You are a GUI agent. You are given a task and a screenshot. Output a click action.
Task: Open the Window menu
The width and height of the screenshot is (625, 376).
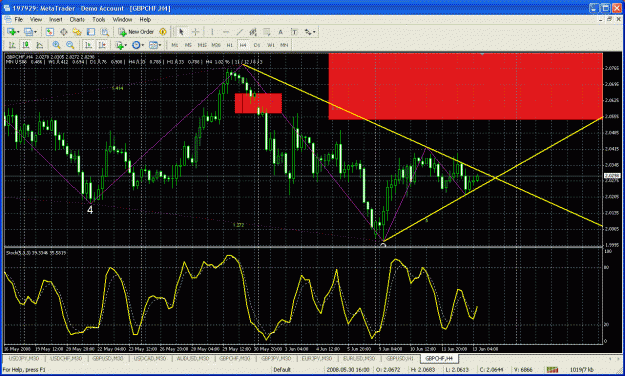(x=122, y=19)
